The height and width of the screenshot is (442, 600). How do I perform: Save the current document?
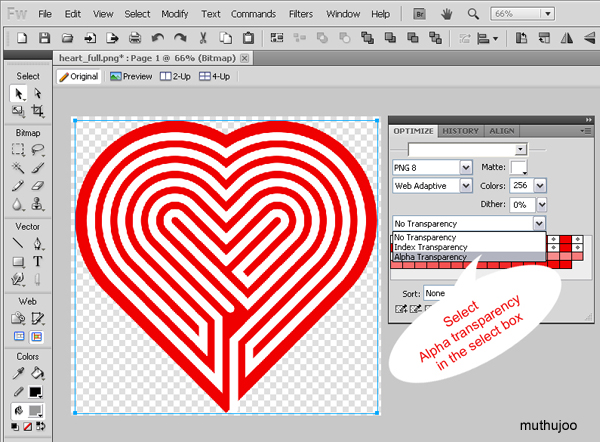[44, 38]
